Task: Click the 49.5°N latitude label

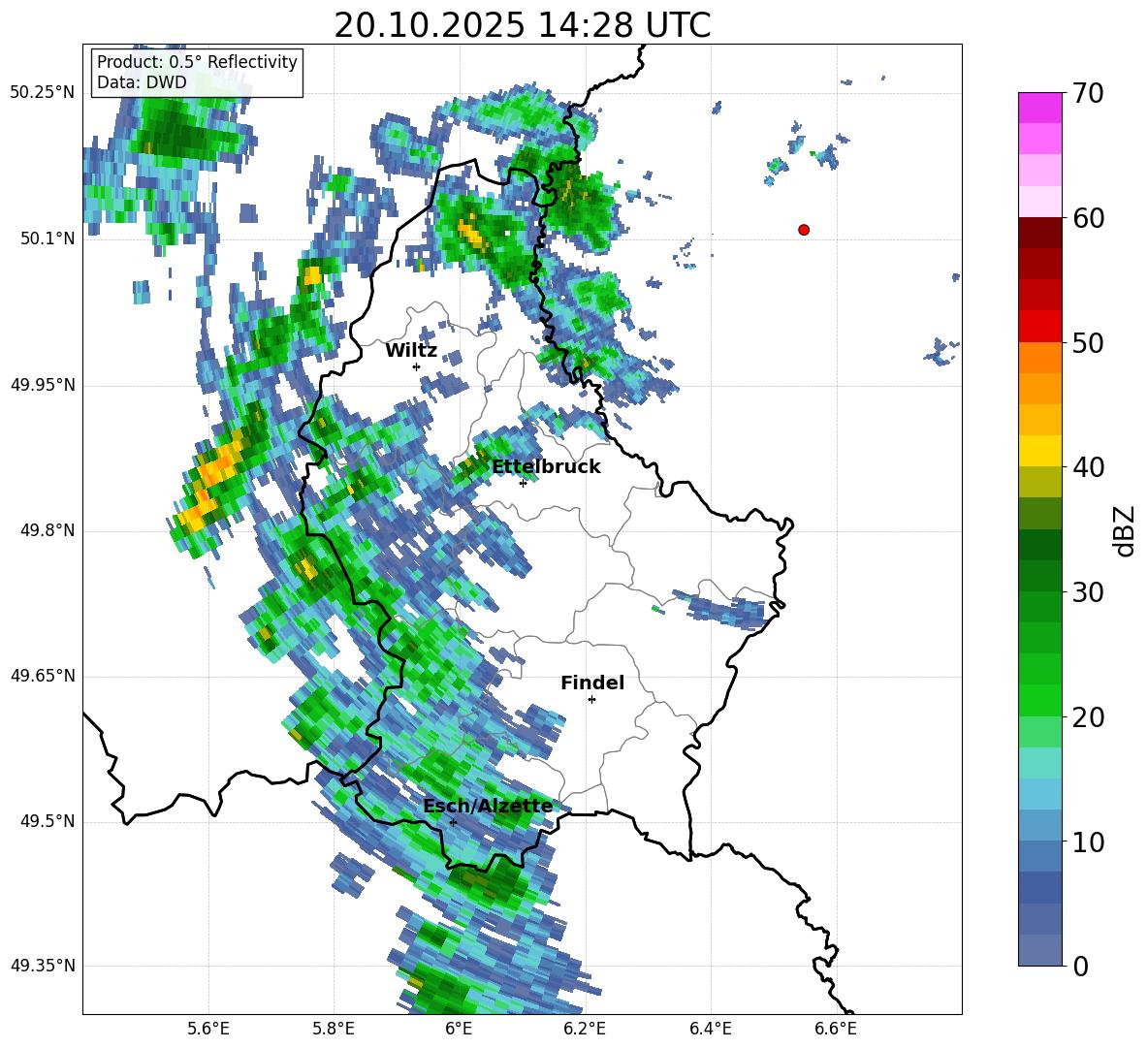Action: 47,821
